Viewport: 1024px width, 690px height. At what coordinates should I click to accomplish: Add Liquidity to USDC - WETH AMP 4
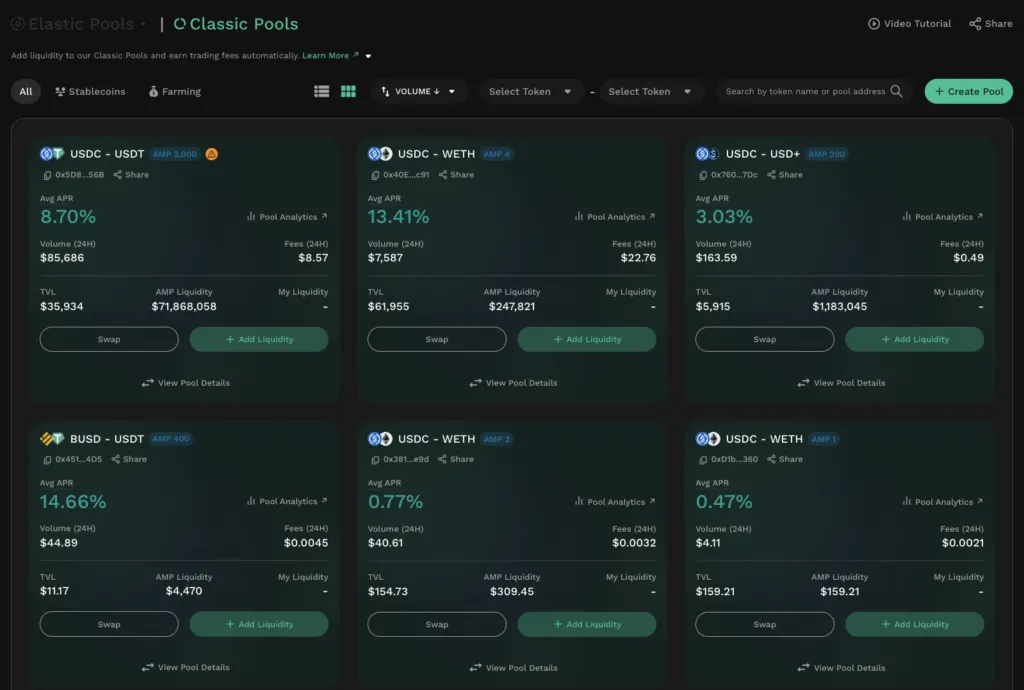tap(586, 339)
